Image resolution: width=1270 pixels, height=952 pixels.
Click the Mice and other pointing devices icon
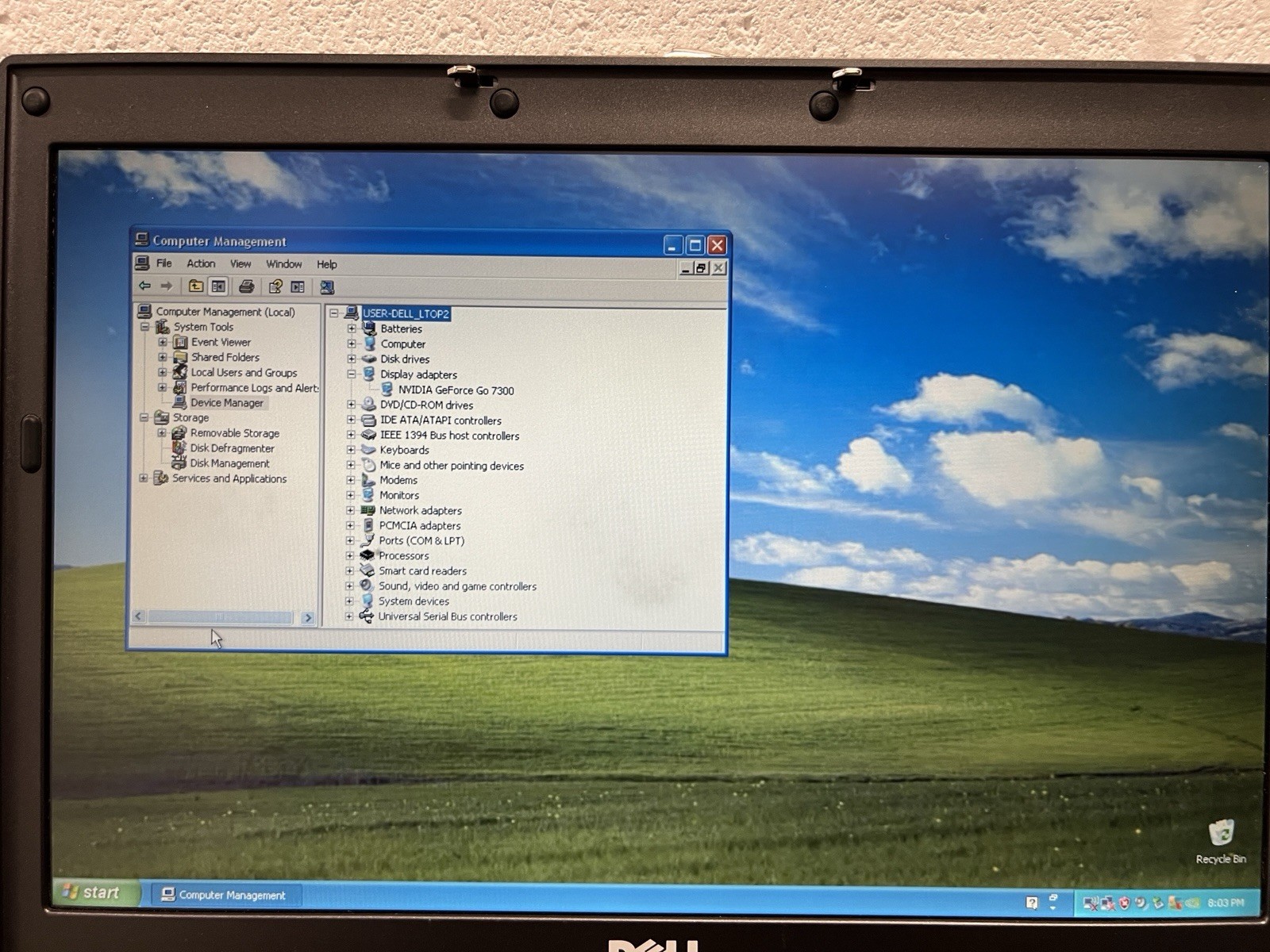pyautogui.click(x=368, y=465)
